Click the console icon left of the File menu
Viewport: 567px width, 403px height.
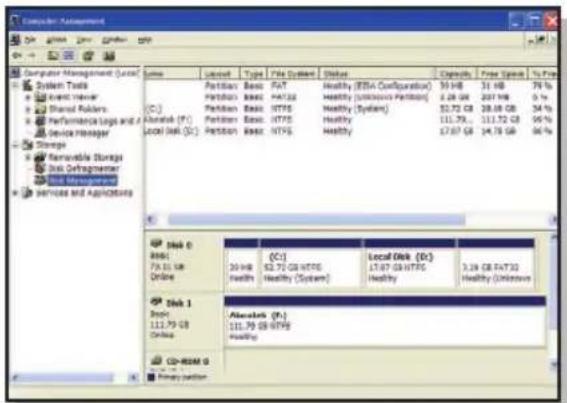(x=15, y=39)
